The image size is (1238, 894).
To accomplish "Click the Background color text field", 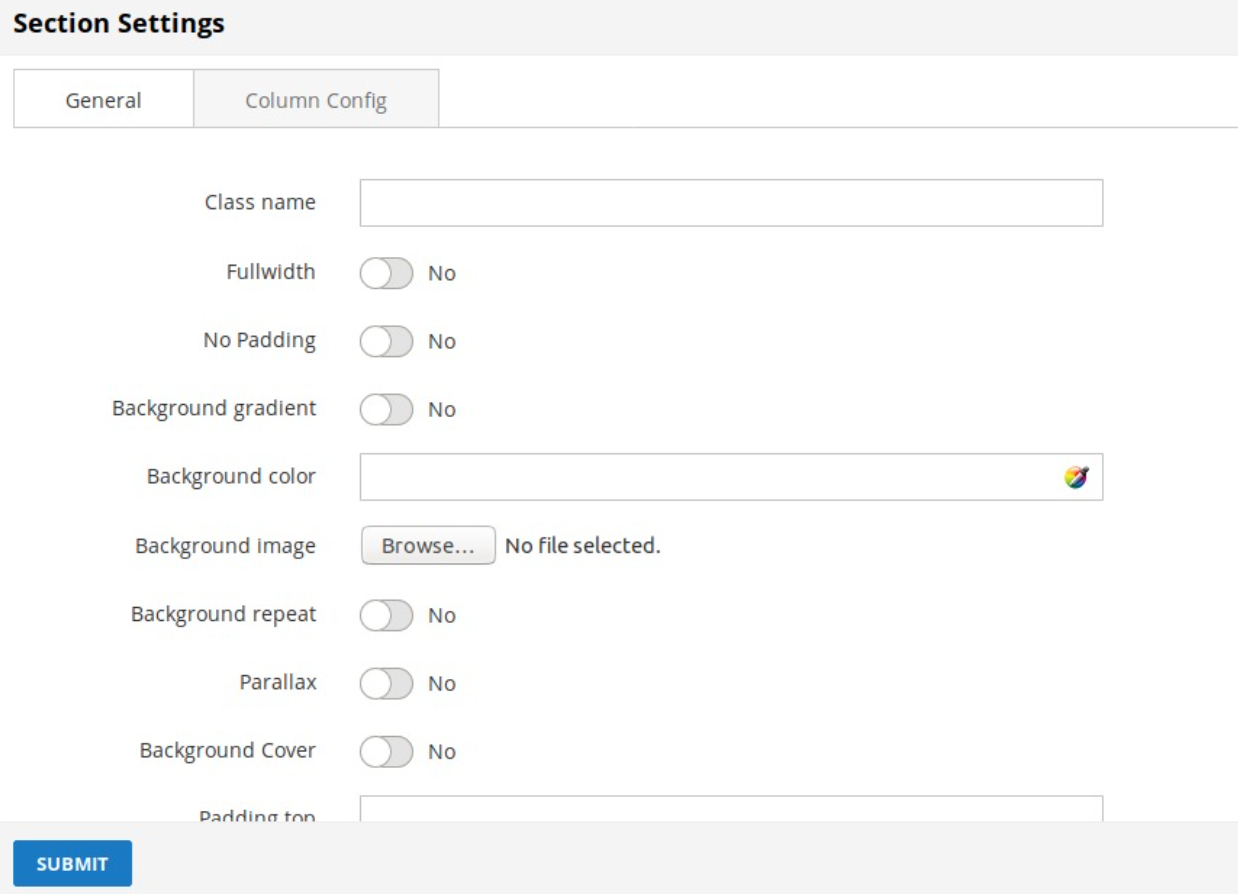I will 708,477.
